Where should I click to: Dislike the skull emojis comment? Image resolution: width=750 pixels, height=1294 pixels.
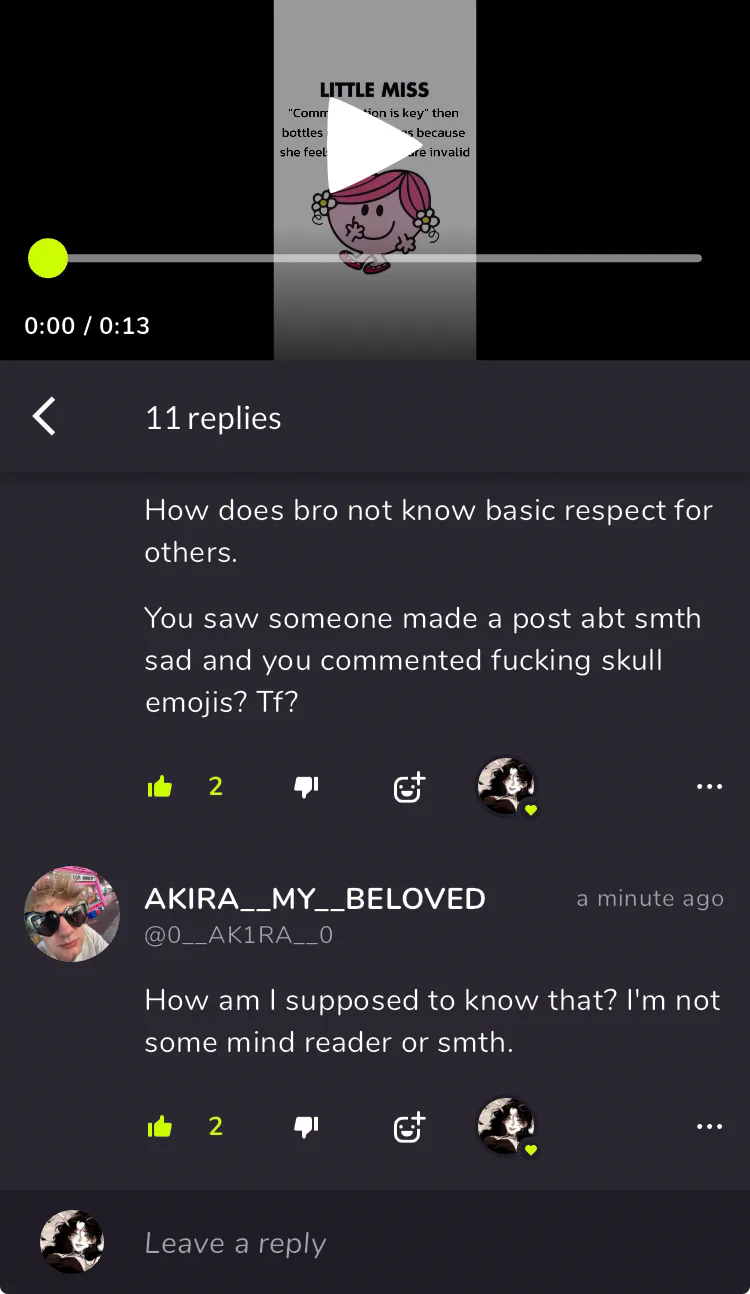tap(306, 787)
